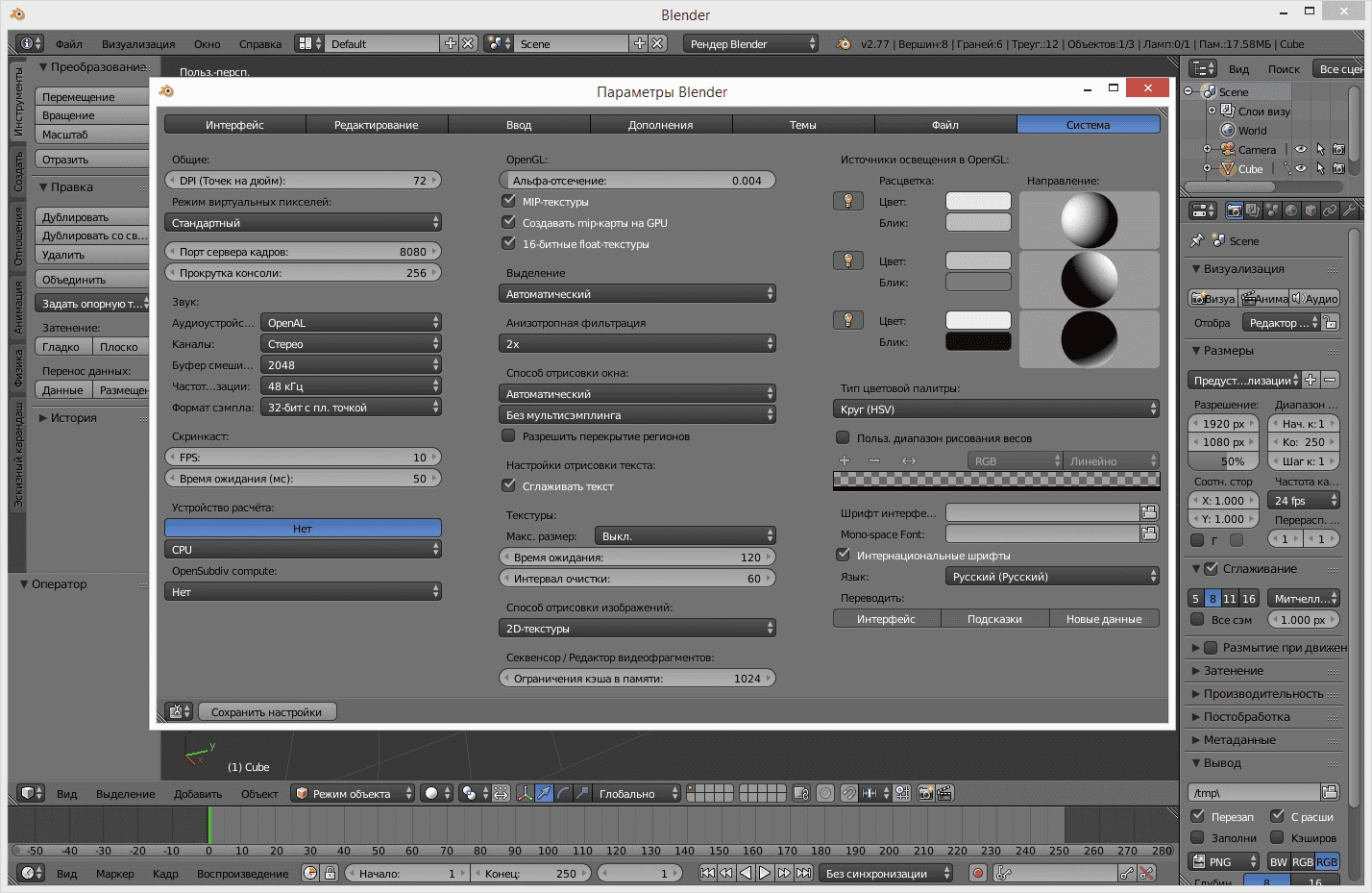This screenshot has height=893, width=1372.
Task: Toggle the first OpenGL light bulb icon
Action: pyautogui.click(x=847, y=201)
